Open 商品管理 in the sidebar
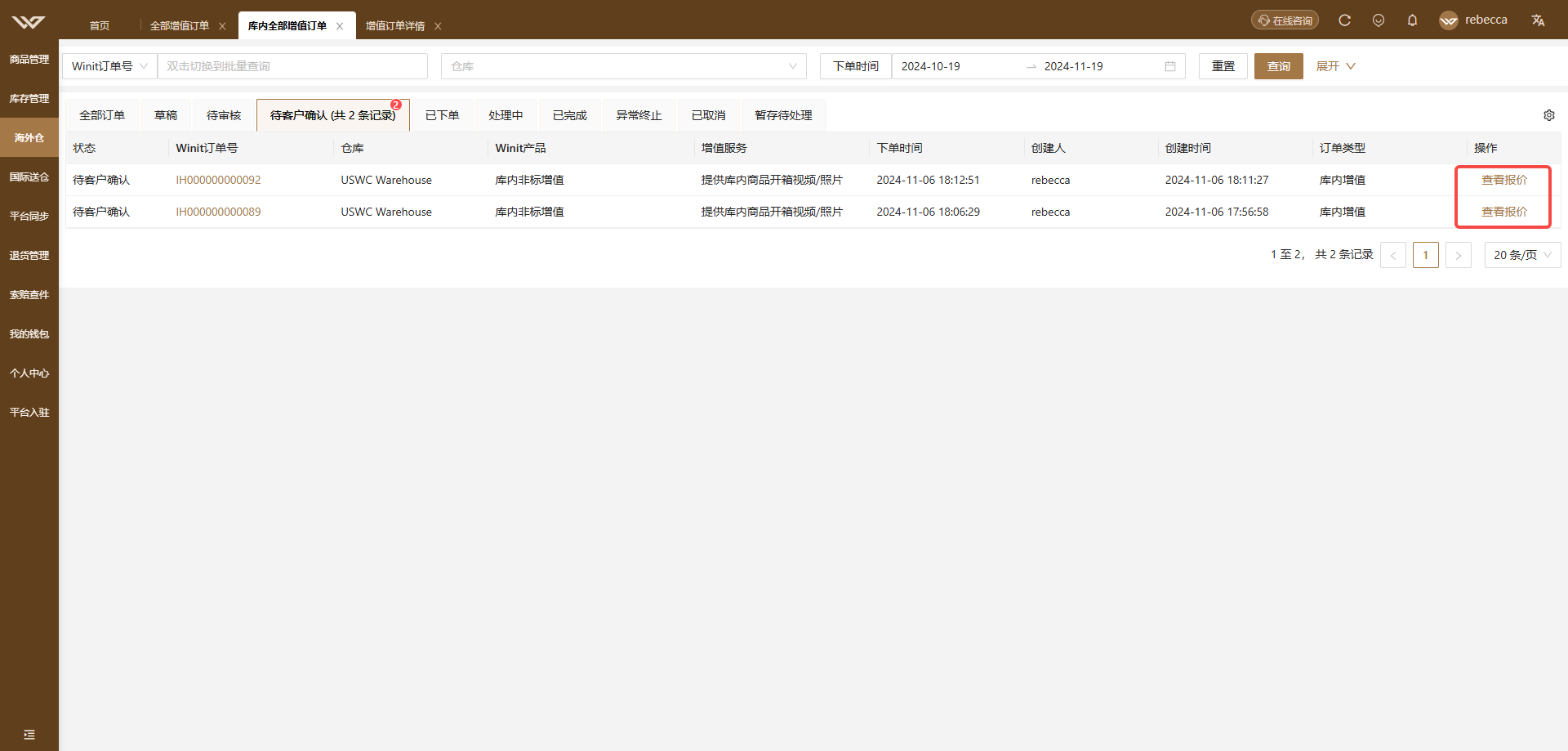The image size is (1568, 751). click(29, 60)
